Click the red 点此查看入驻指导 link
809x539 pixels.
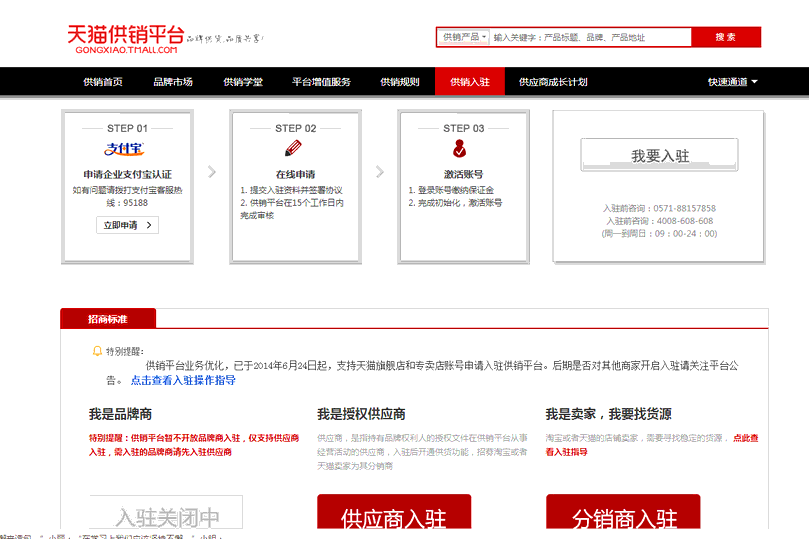652,445
